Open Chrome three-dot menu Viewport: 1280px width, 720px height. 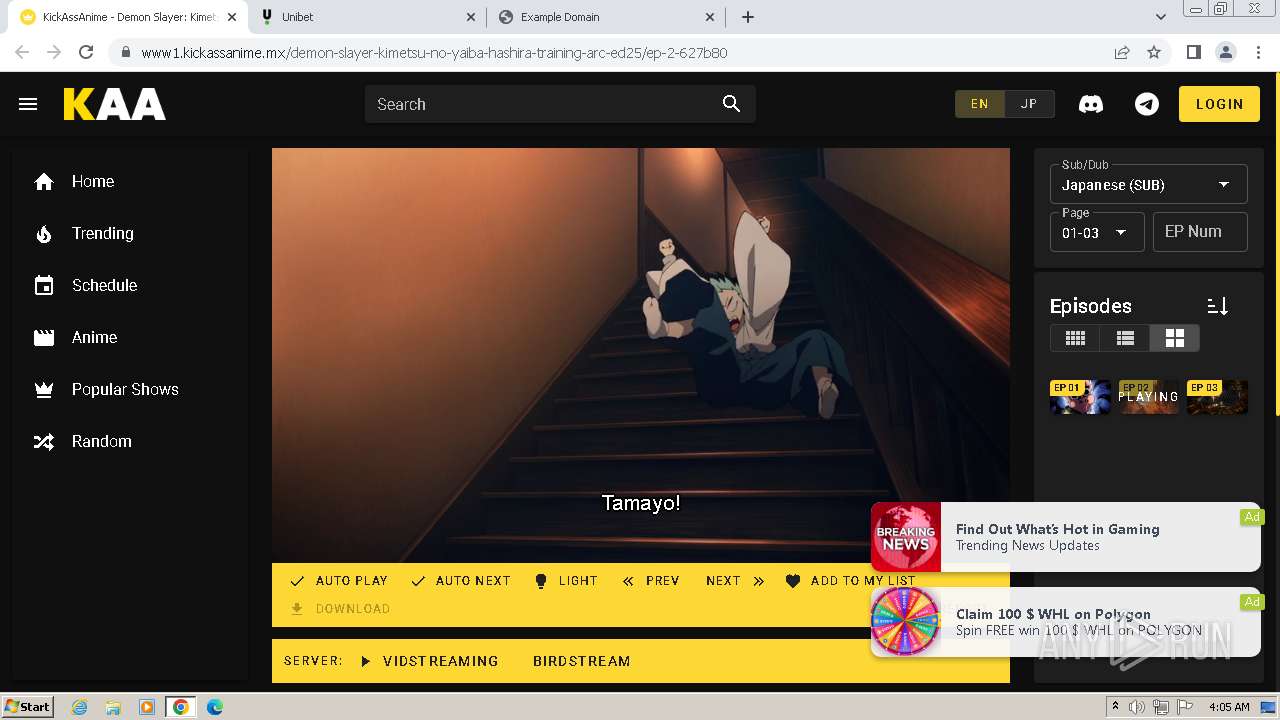(1258, 52)
